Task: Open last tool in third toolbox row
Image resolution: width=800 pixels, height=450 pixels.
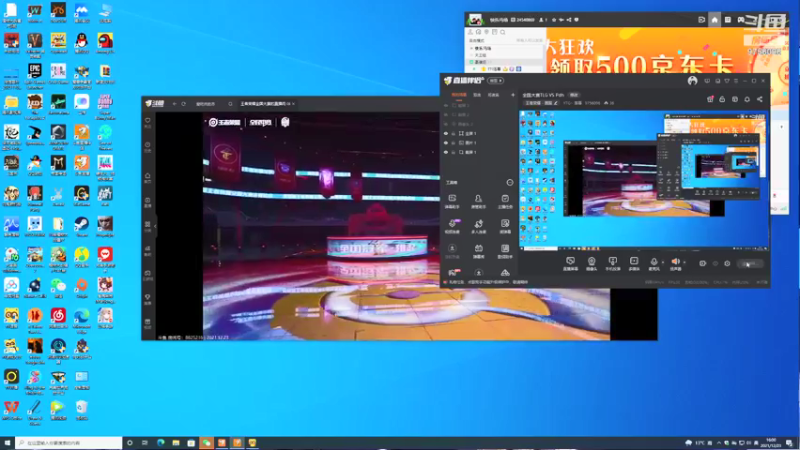Action: point(505,251)
